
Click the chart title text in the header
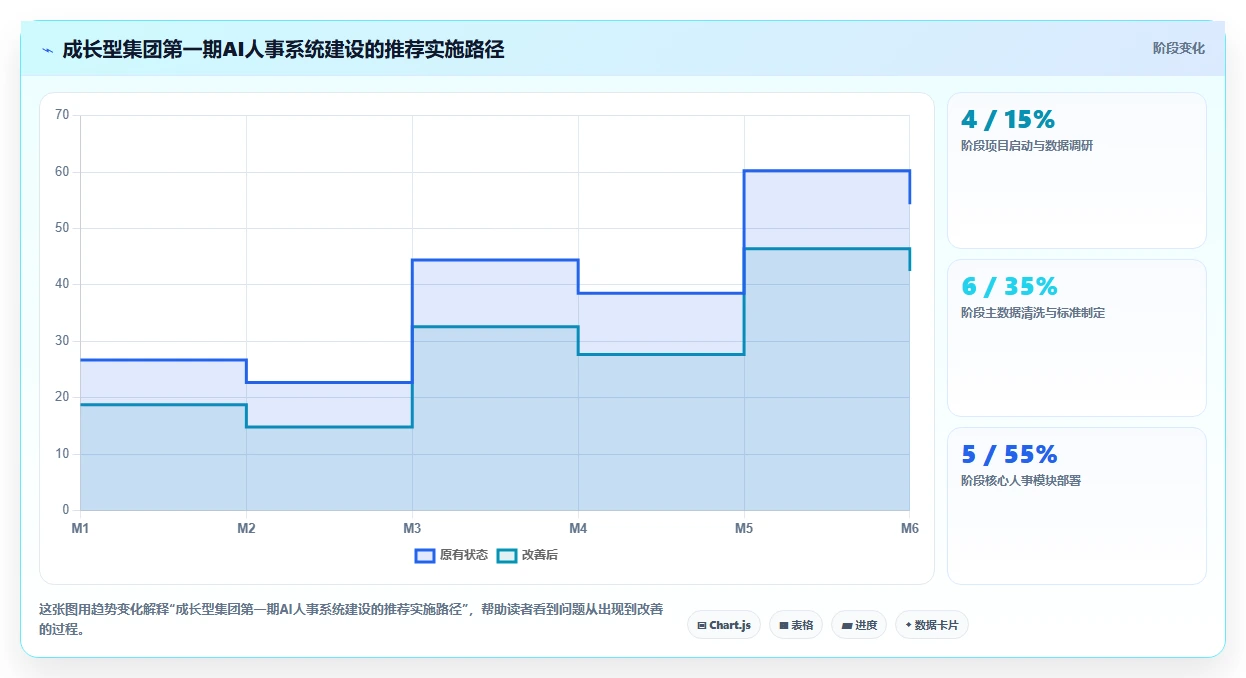[283, 50]
